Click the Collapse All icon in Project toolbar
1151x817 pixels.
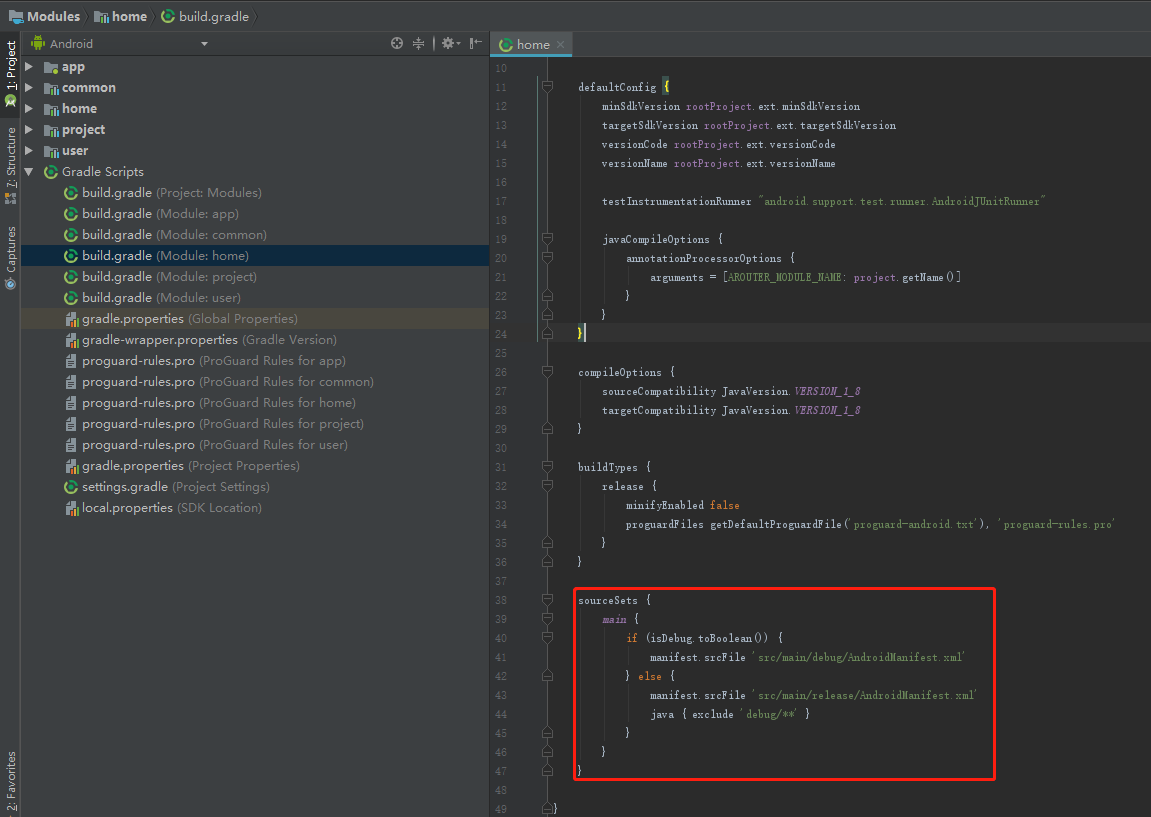(x=418, y=43)
